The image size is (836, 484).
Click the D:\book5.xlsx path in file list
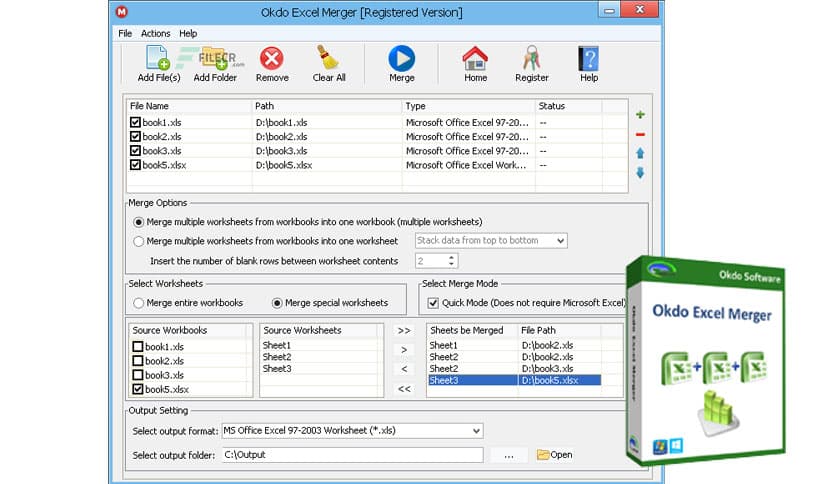click(x=284, y=165)
